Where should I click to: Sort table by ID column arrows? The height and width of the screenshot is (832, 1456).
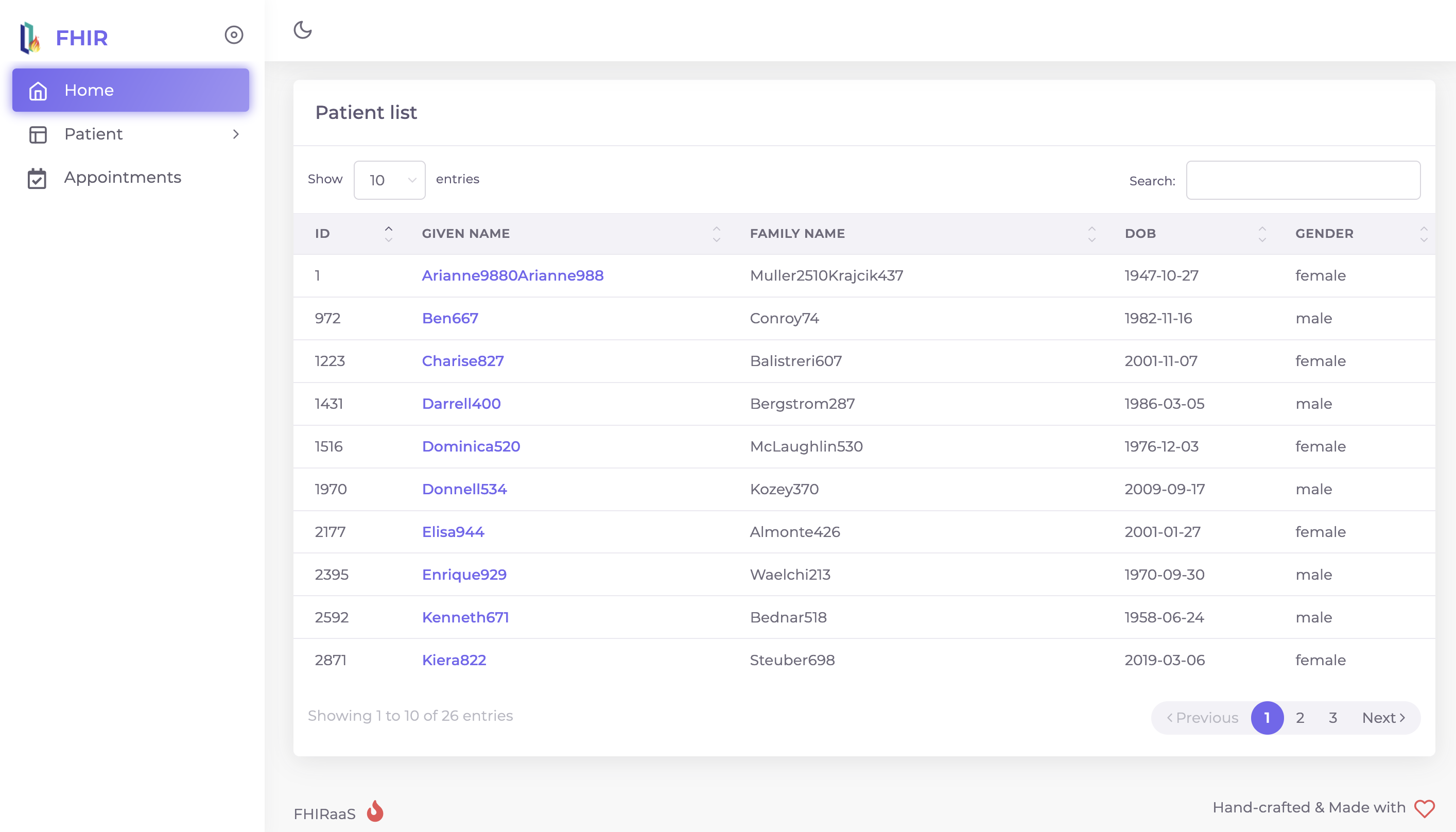(x=389, y=234)
